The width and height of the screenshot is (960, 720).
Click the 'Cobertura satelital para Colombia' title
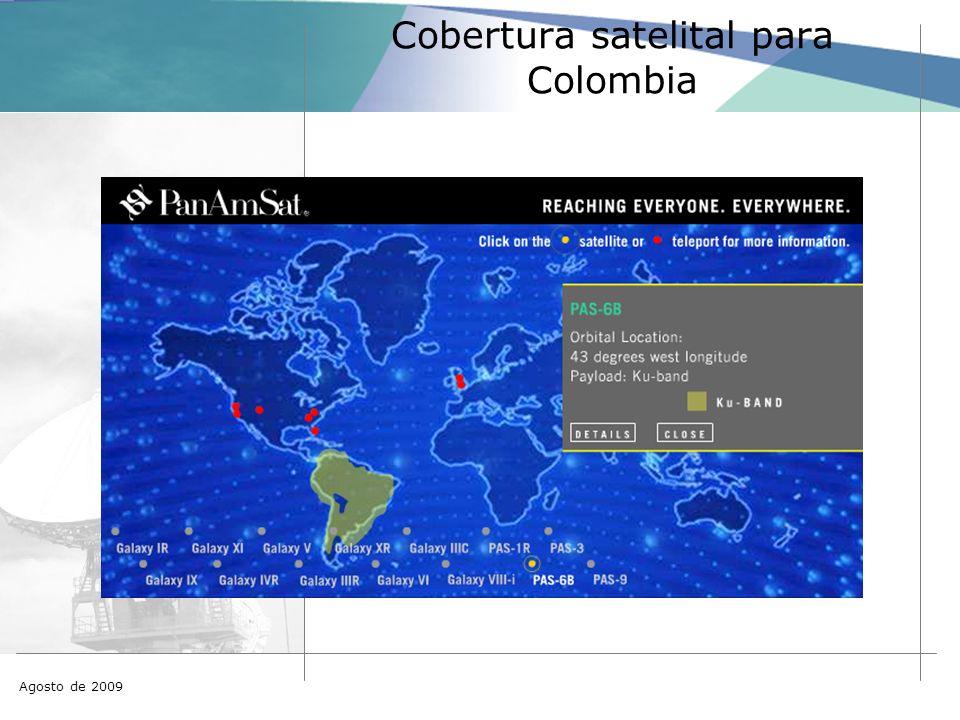[x=612, y=58]
